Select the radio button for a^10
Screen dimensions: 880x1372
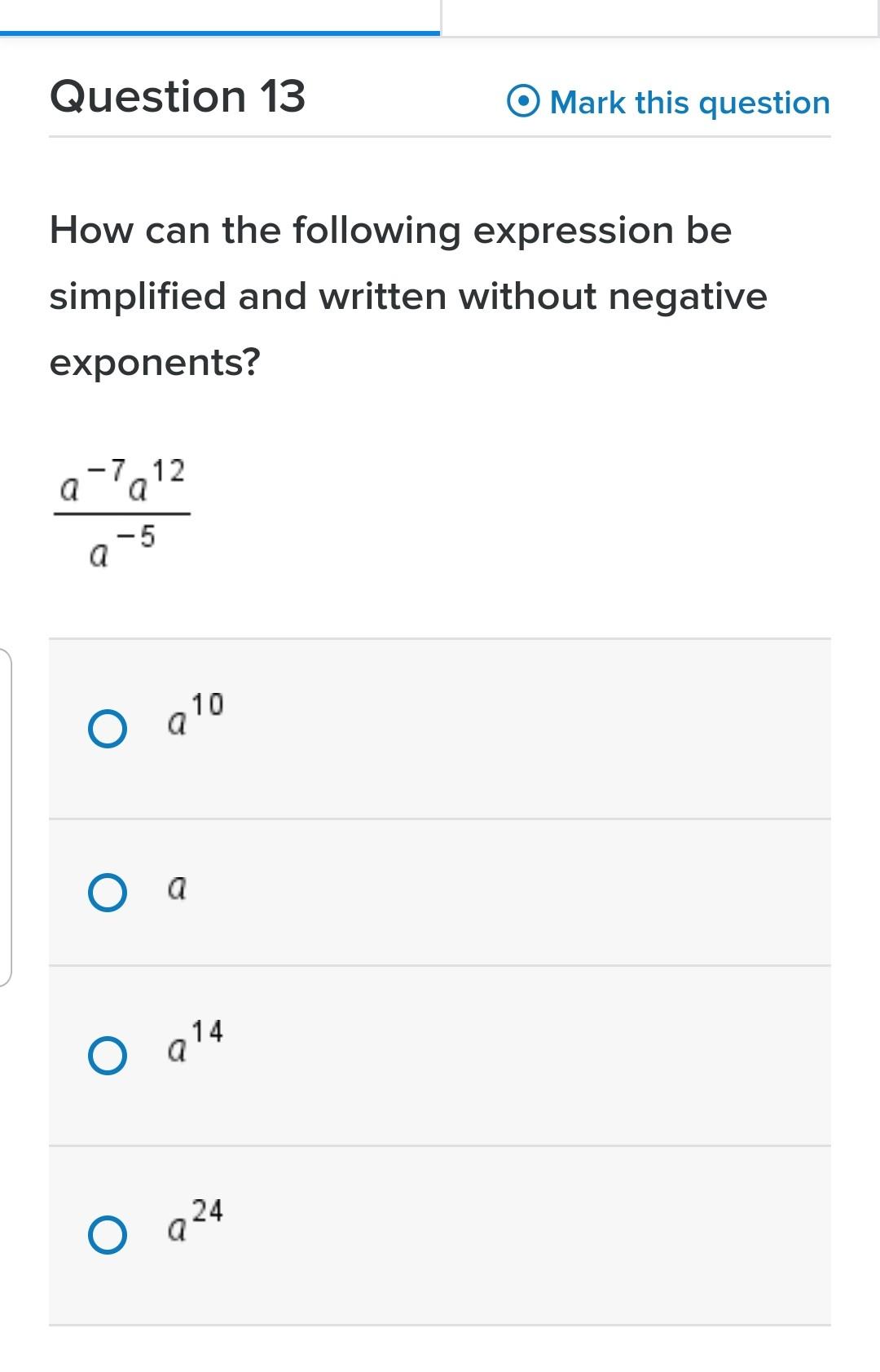click(107, 727)
